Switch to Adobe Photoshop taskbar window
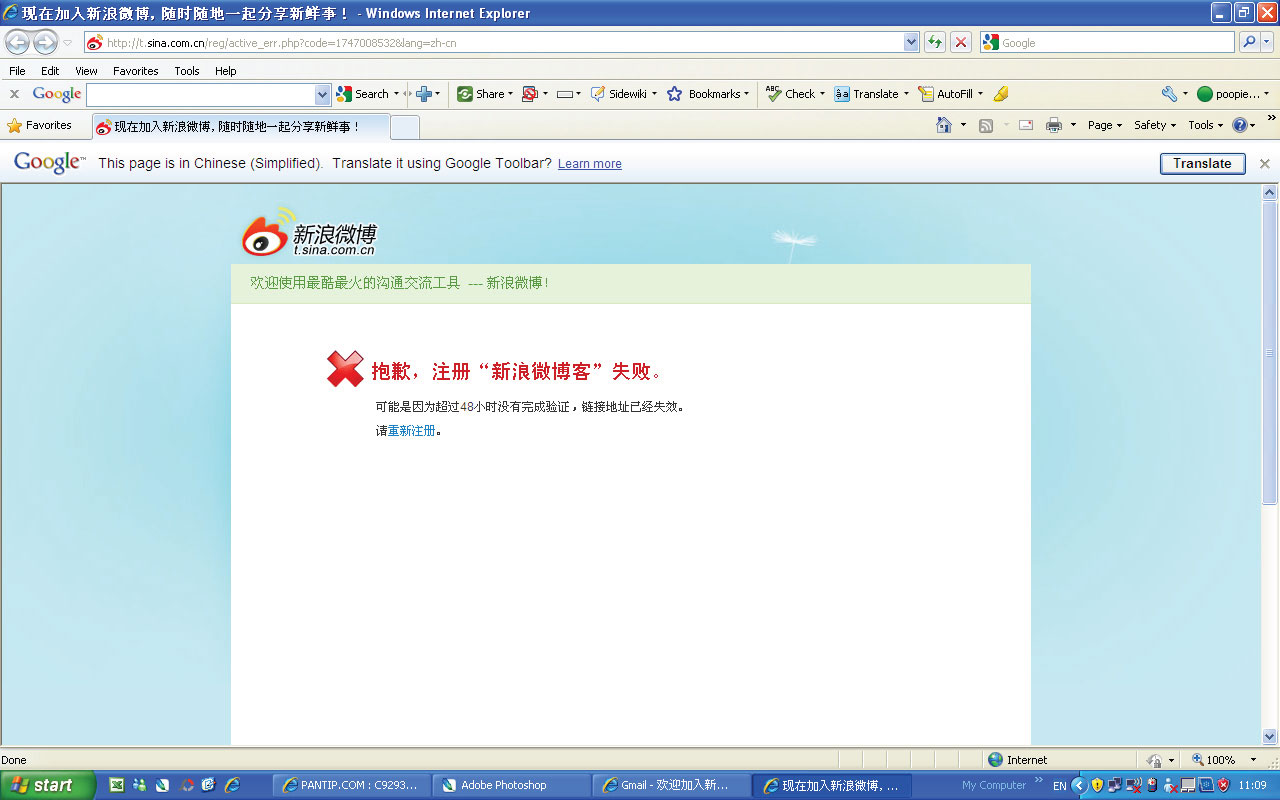Image resolution: width=1280 pixels, height=800 pixels. (511, 785)
